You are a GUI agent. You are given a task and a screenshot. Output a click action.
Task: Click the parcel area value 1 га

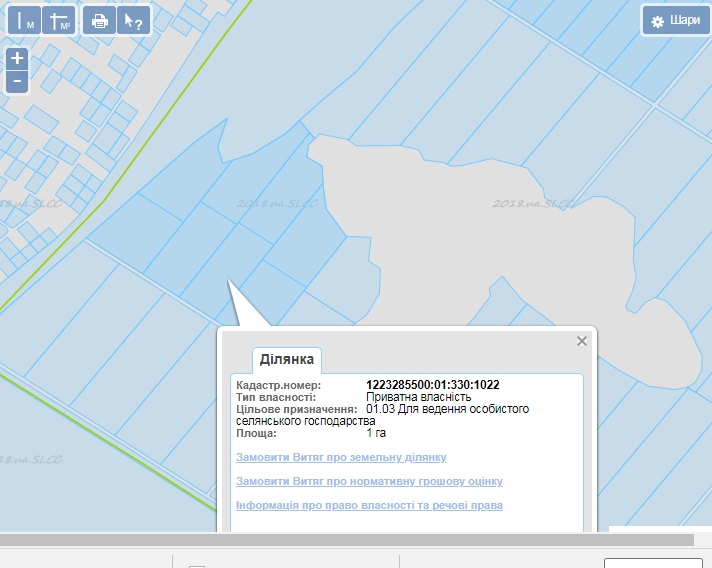pyautogui.click(x=376, y=433)
